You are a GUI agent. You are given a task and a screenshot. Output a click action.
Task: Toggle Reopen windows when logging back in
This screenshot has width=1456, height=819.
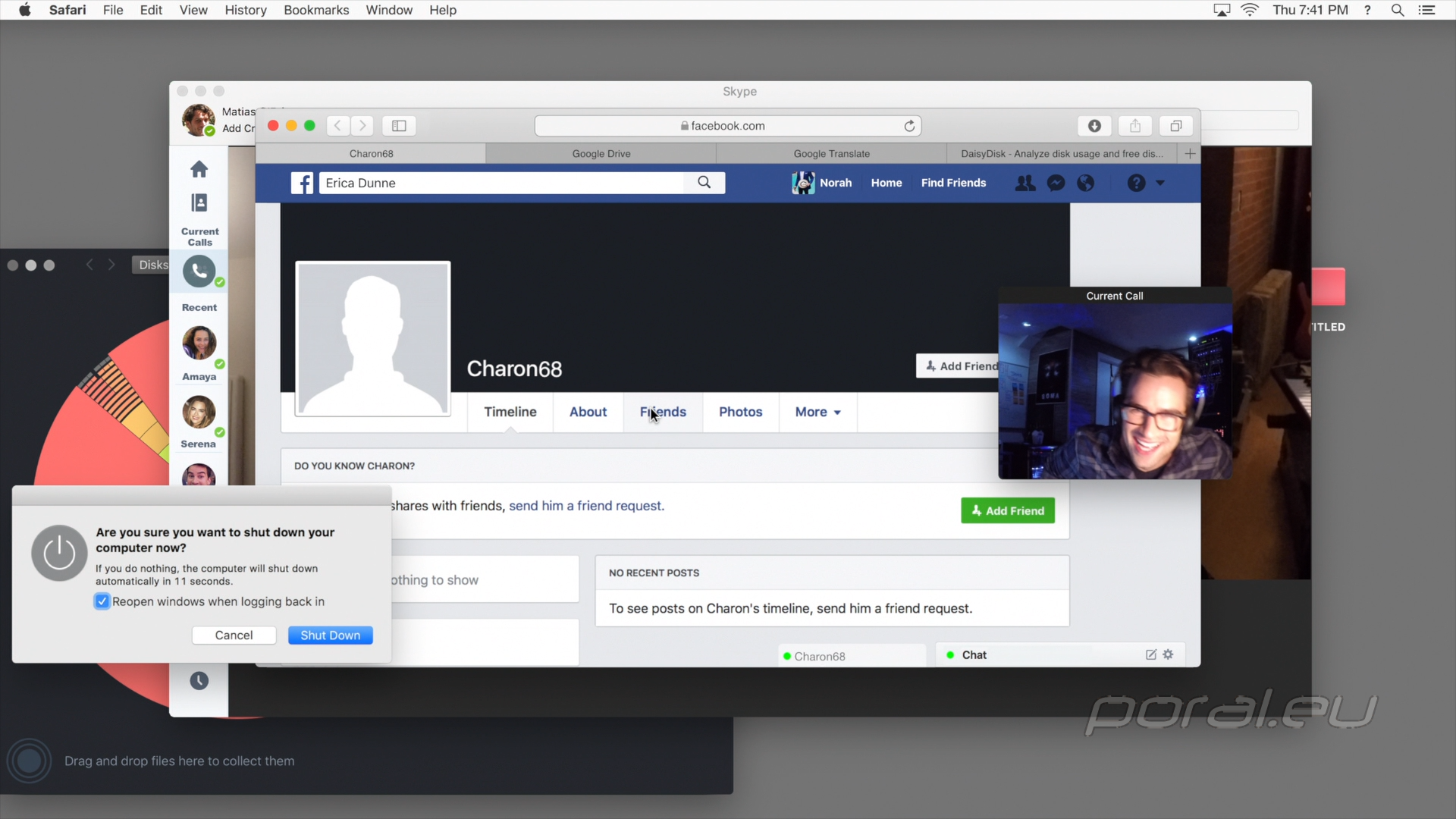[x=102, y=601]
